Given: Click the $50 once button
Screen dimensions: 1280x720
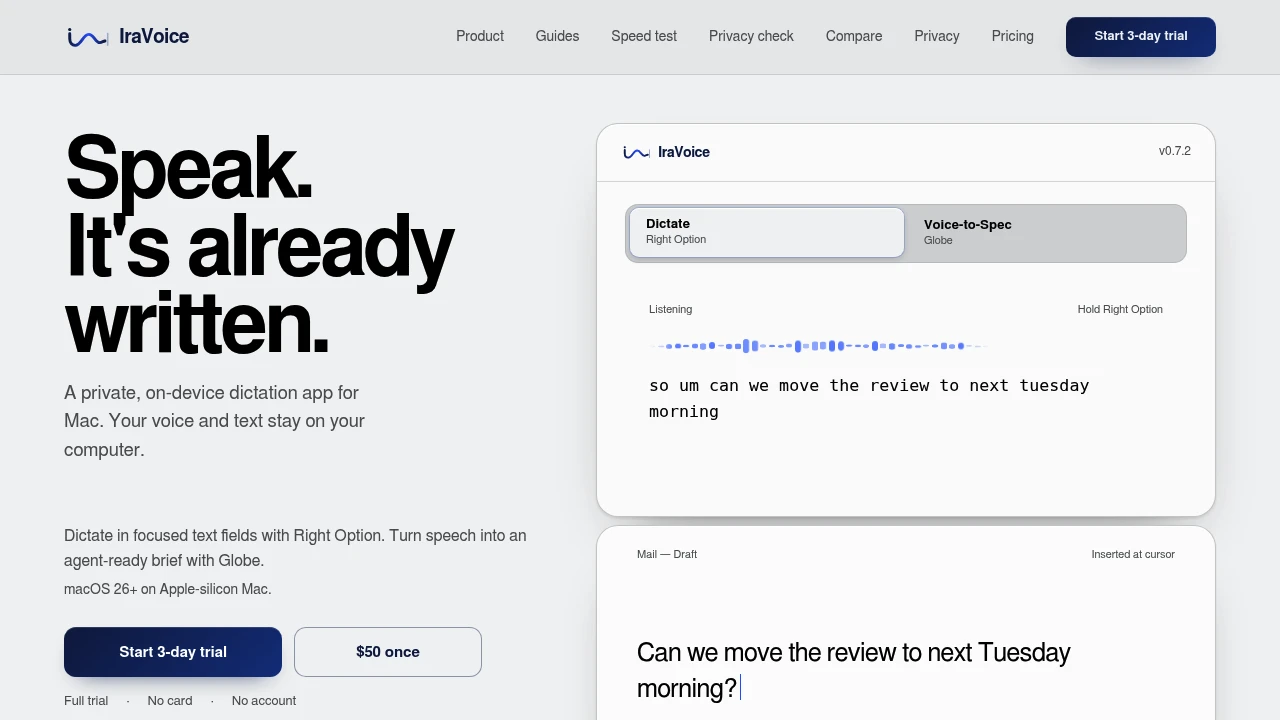Looking at the screenshot, I should (x=388, y=652).
